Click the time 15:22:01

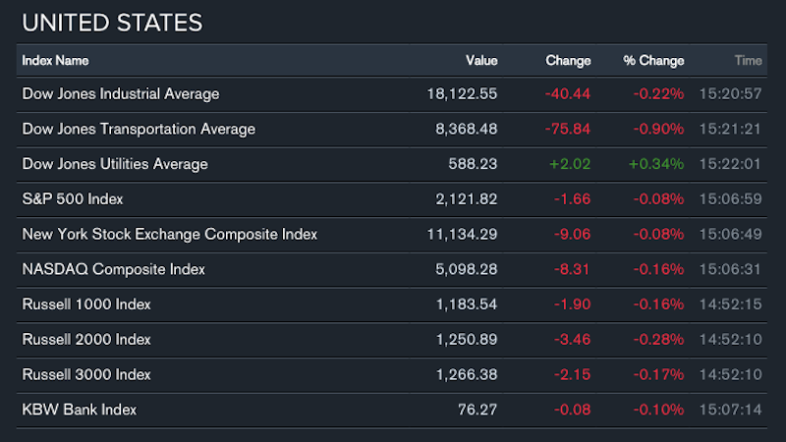pos(730,164)
